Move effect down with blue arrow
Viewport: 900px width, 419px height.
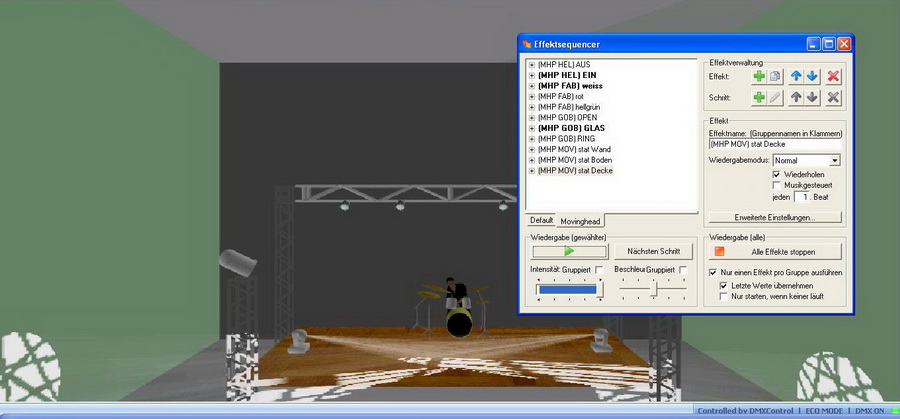(x=813, y=76)
